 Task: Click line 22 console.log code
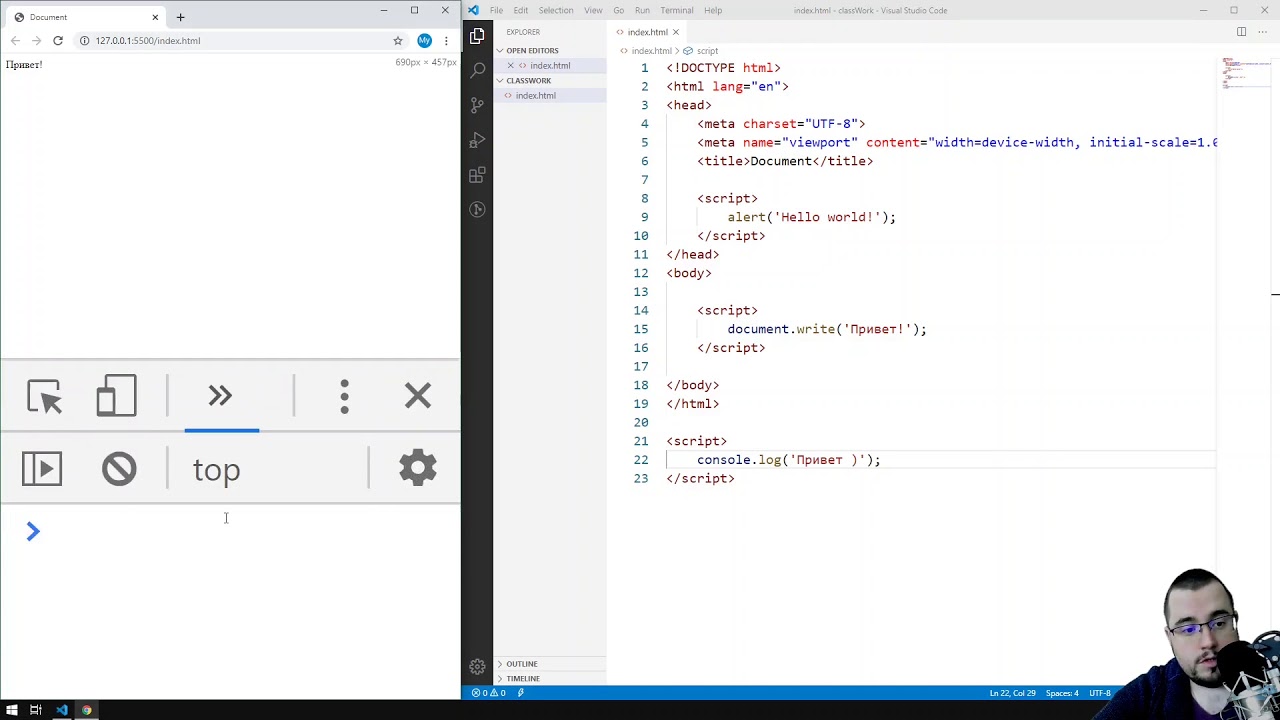[788, 460]
